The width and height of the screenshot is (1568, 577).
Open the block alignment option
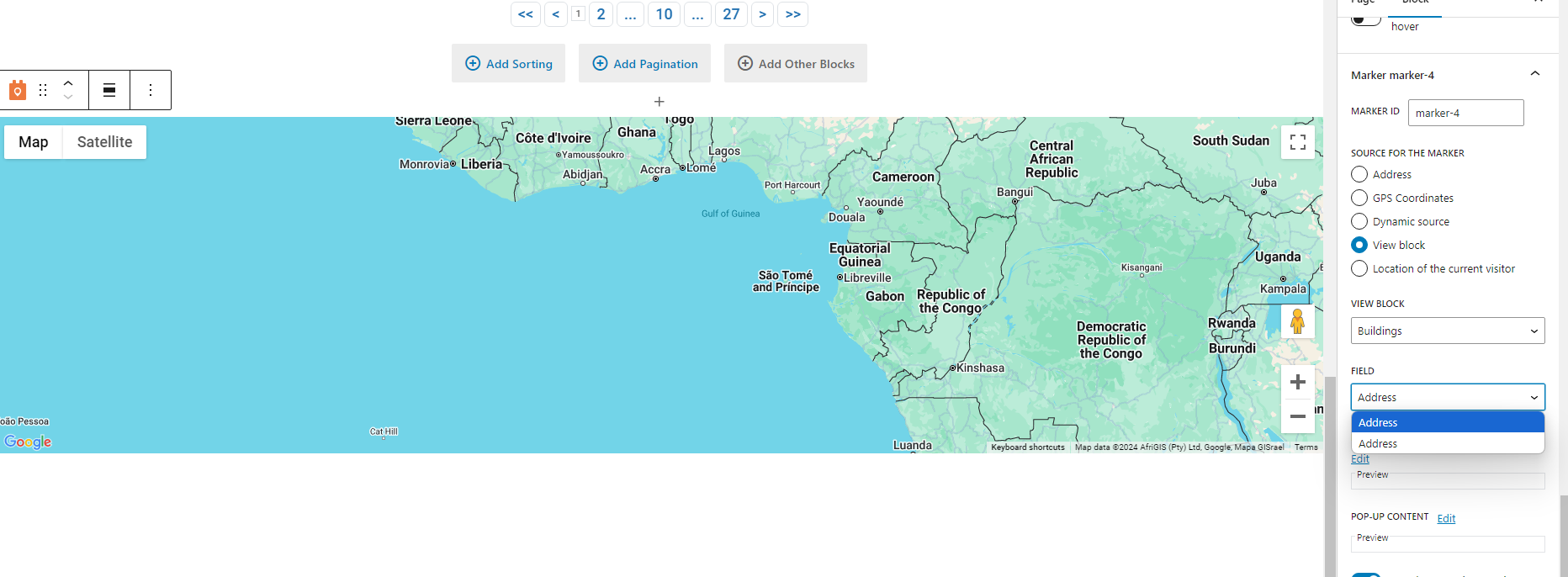(x=109, y=90)
